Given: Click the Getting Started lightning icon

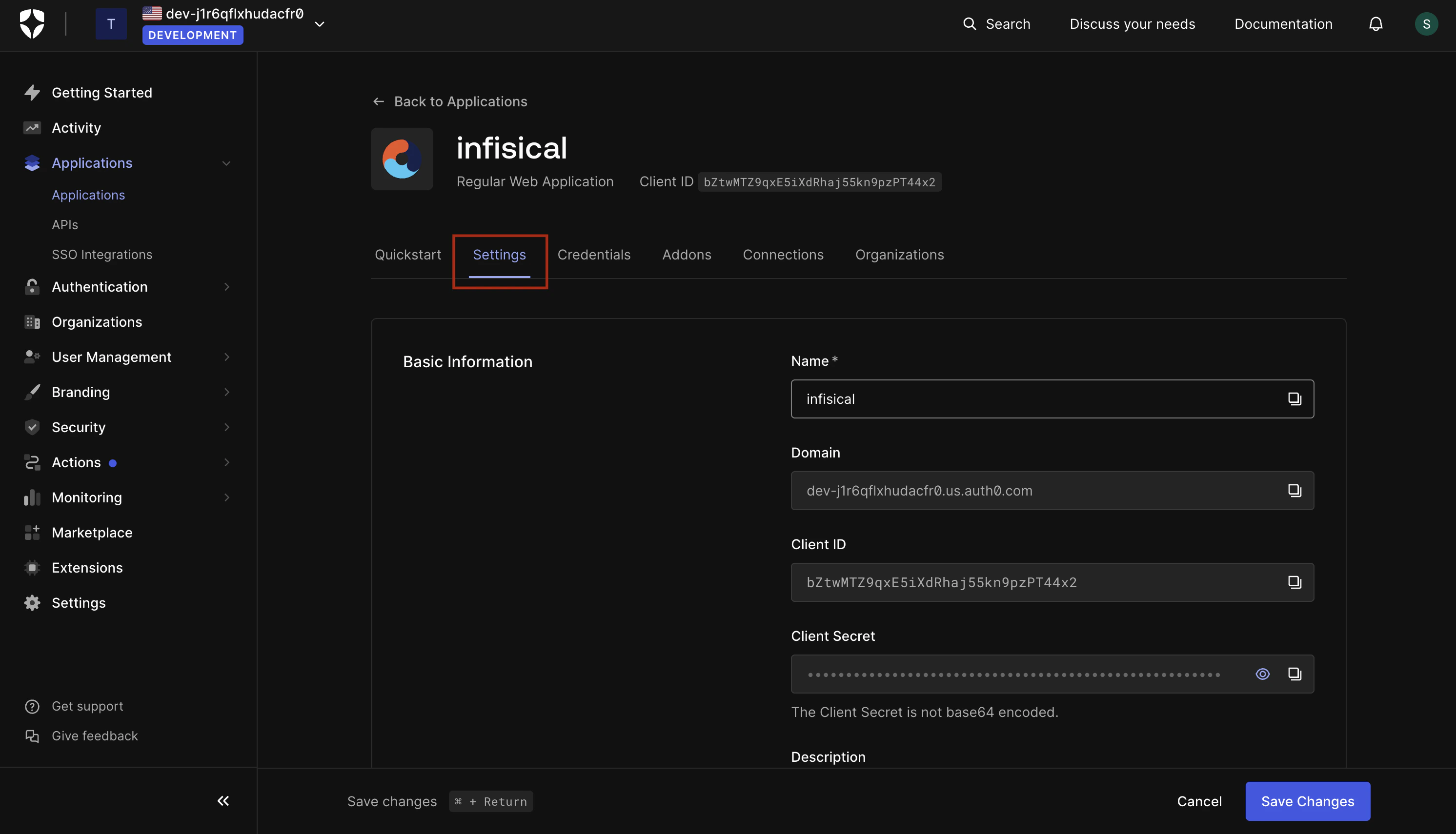Looking at the screenshot, I should (x=32, y=93).
